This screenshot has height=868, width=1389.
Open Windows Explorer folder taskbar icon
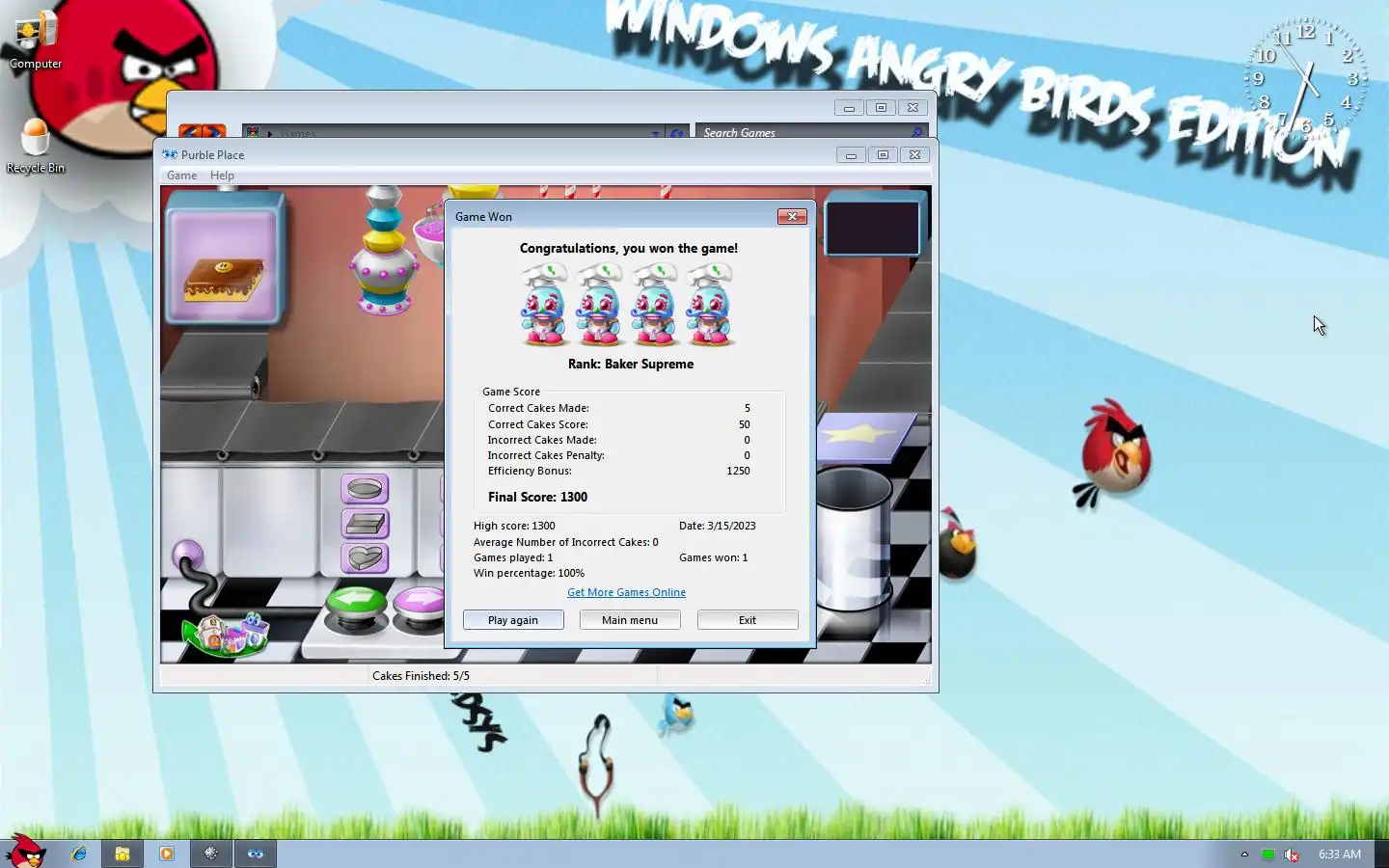(x=123, y=854)
